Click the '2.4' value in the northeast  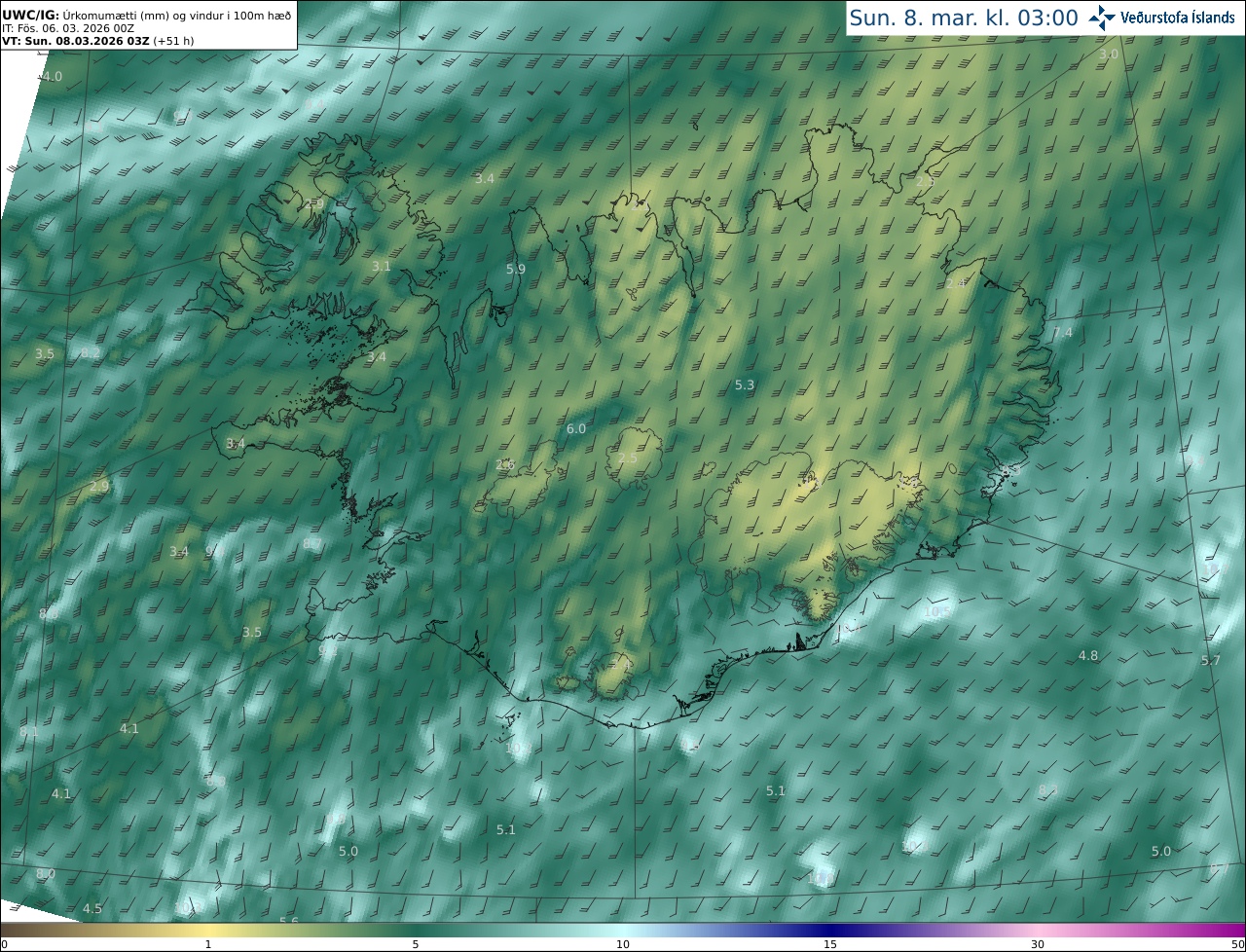(956, 283)
